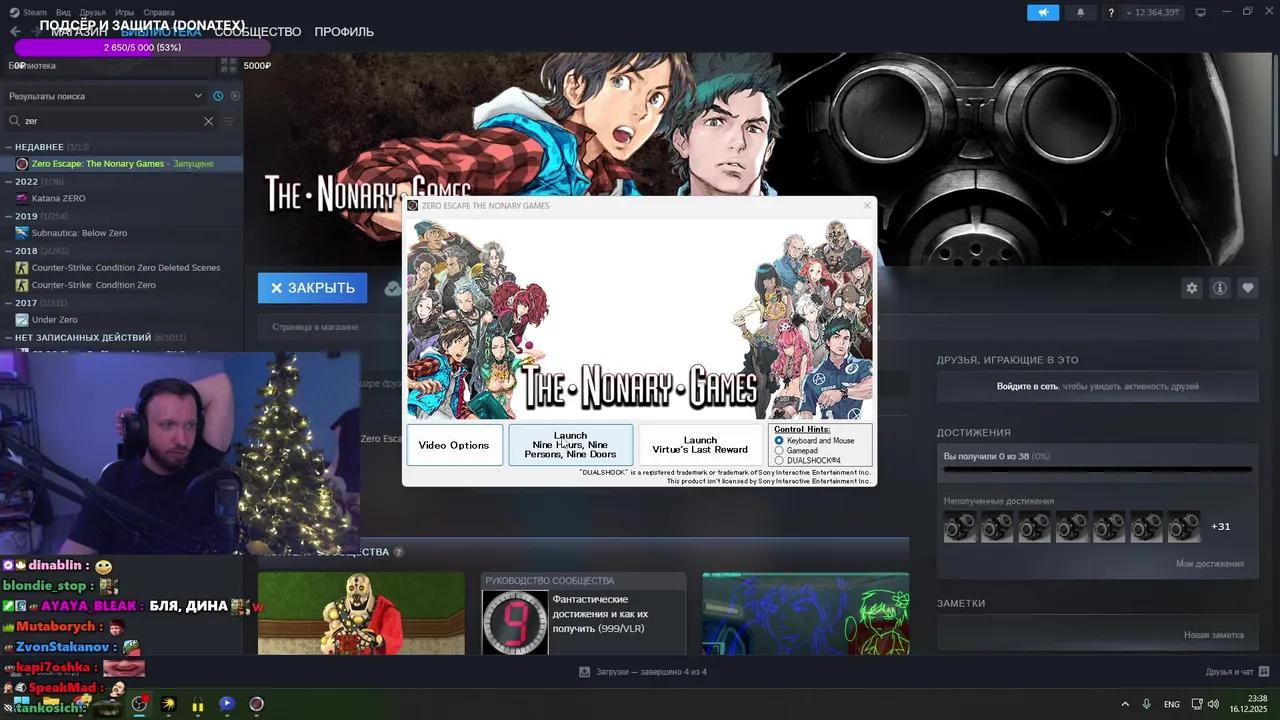Open the Друзья menu
1280x720 pixels.
tap(92, 12)
